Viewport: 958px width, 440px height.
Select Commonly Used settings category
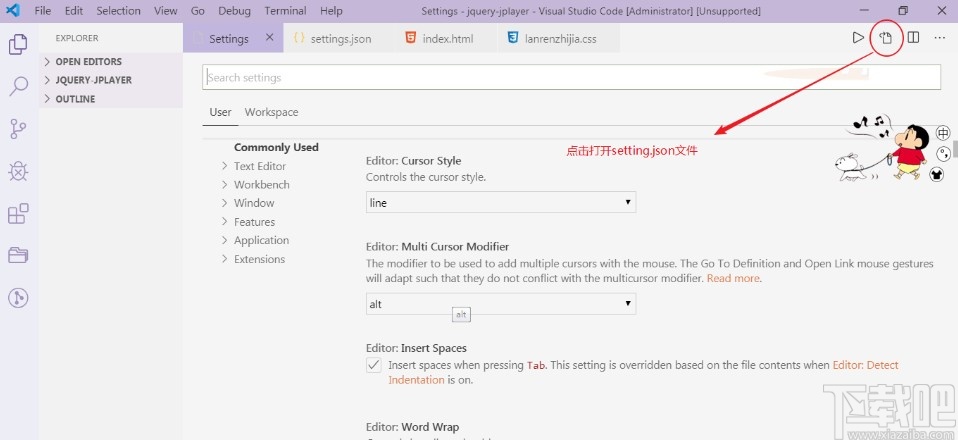pyautogui.click(x=276, y=147)
